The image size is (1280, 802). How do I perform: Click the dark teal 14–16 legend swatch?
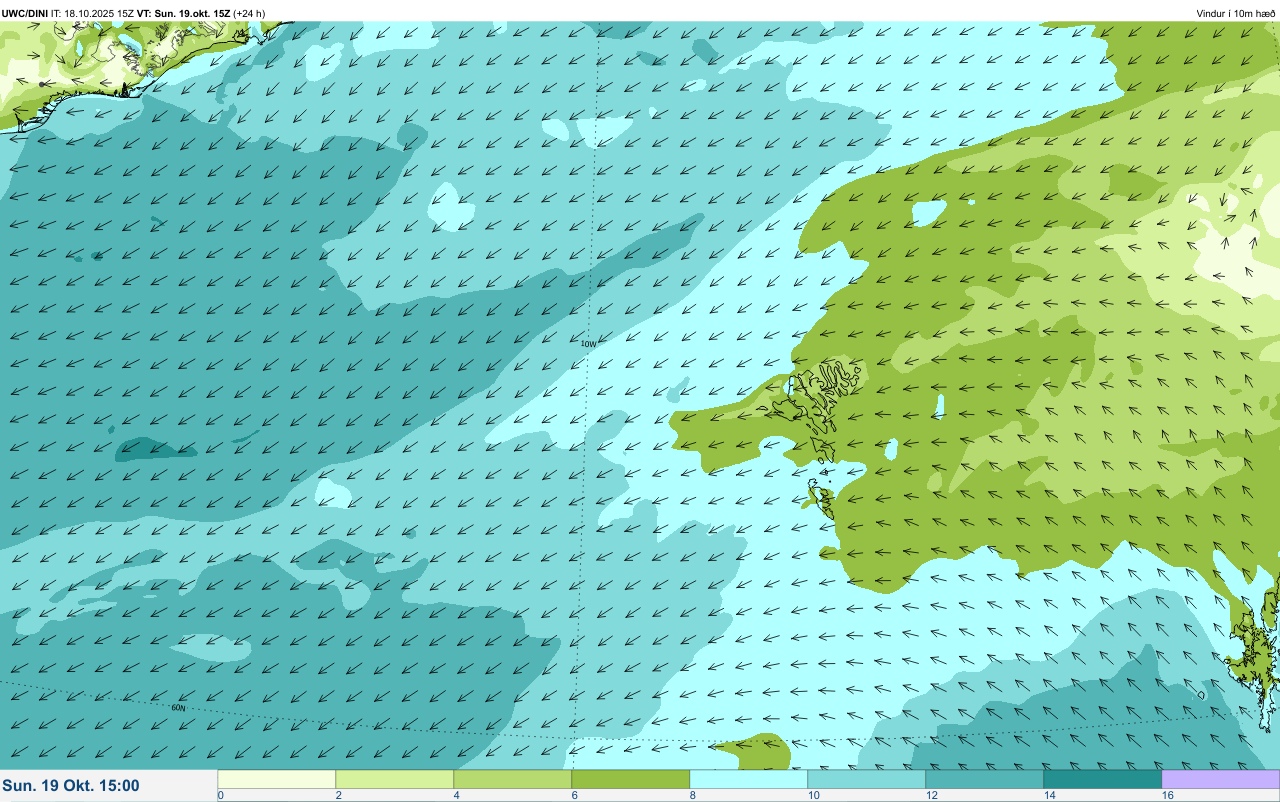[x=1103, y=779]
